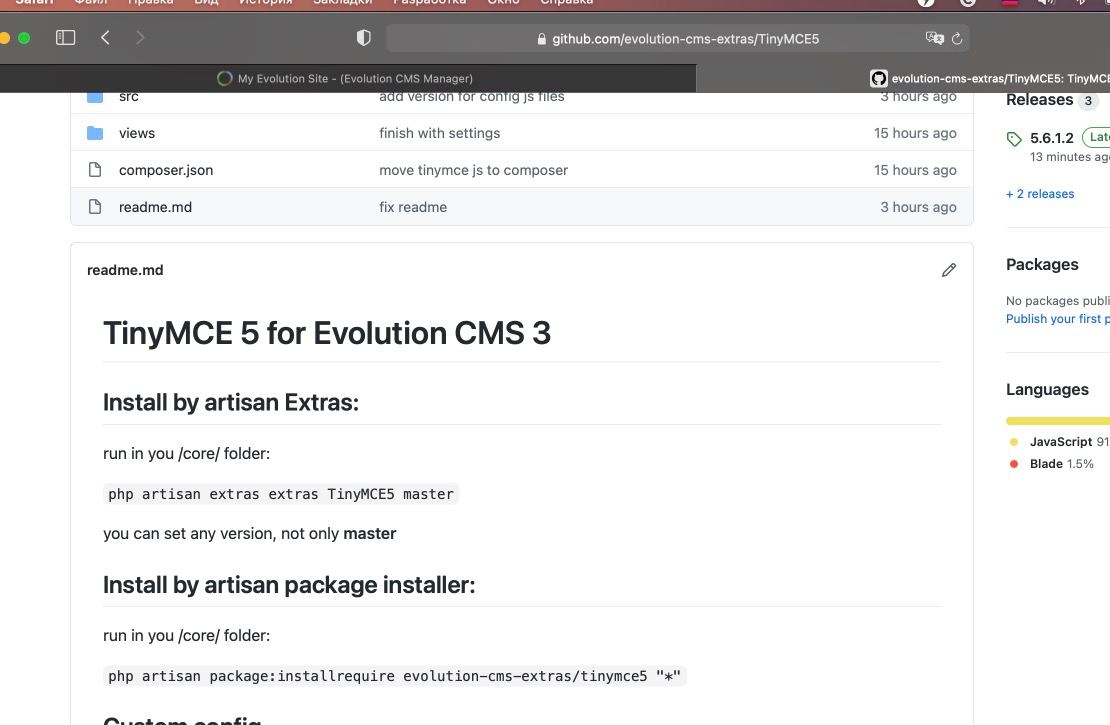Click the loading icon on My Evolution Site tab

coord(224,79)
